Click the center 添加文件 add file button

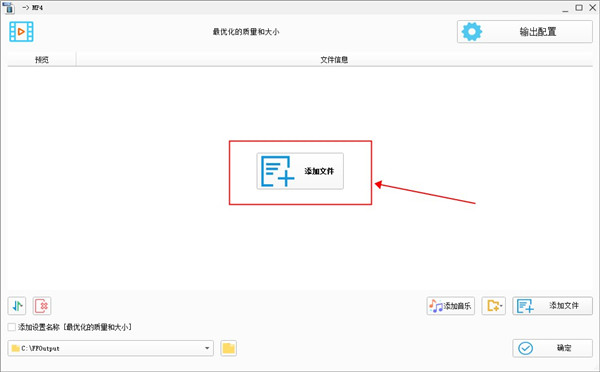pos(300,171)
